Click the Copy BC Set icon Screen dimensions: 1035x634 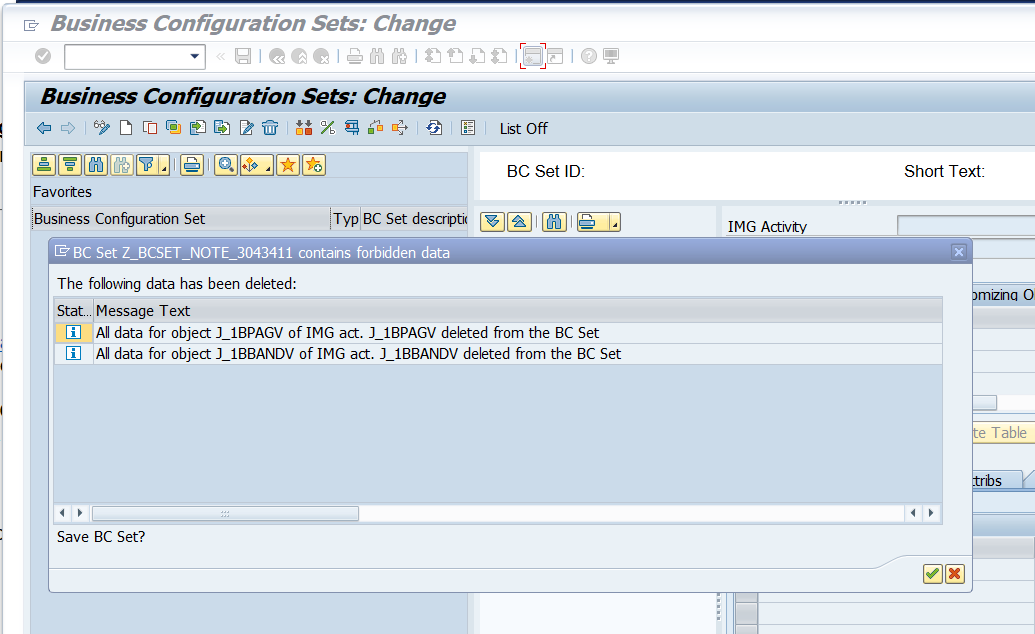pos(150,127)
